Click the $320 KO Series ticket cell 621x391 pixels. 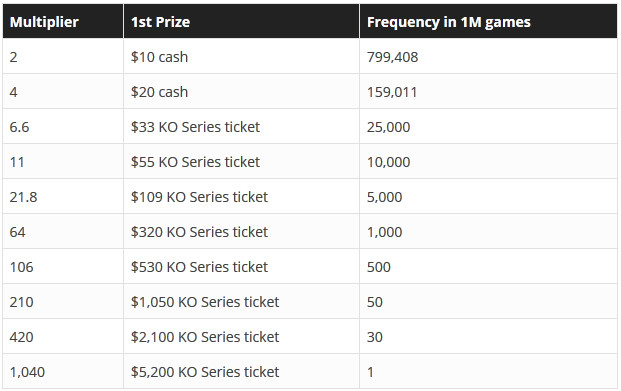point(242,231)
